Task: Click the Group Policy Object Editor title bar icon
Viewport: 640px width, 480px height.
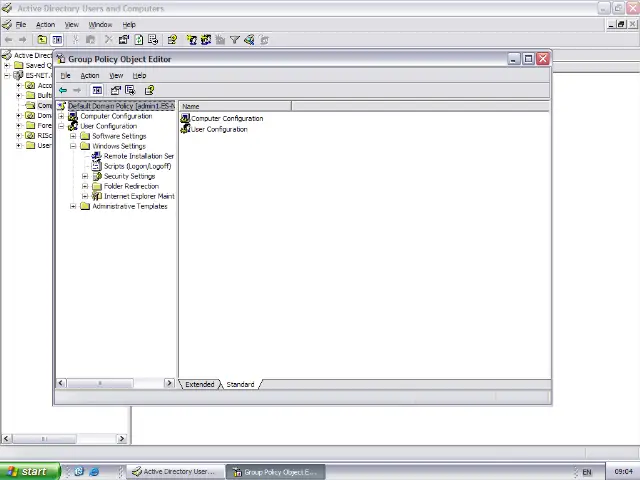Action: pos(61,59)
